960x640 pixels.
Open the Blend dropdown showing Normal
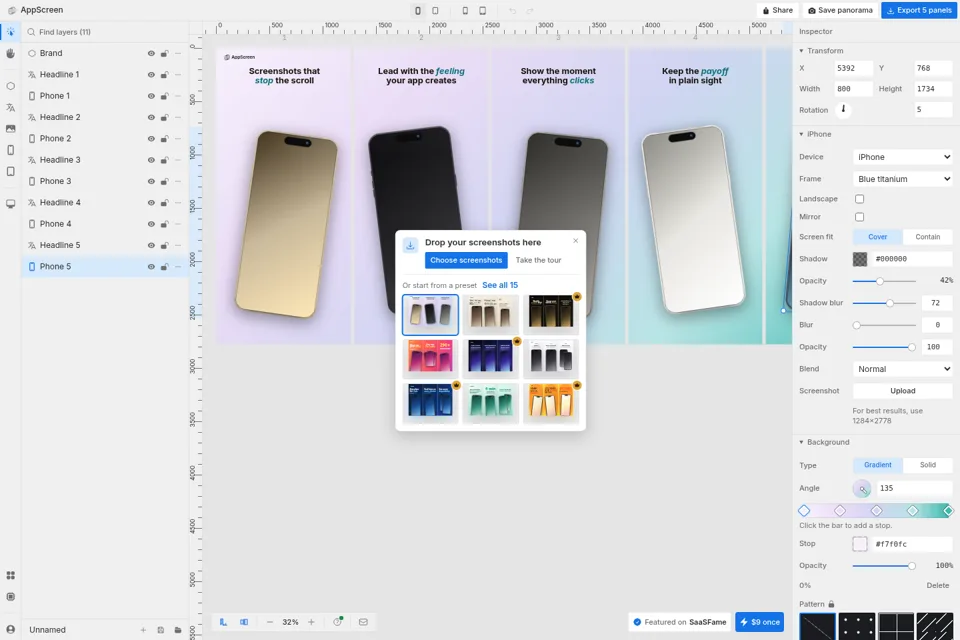pos(902,369)
